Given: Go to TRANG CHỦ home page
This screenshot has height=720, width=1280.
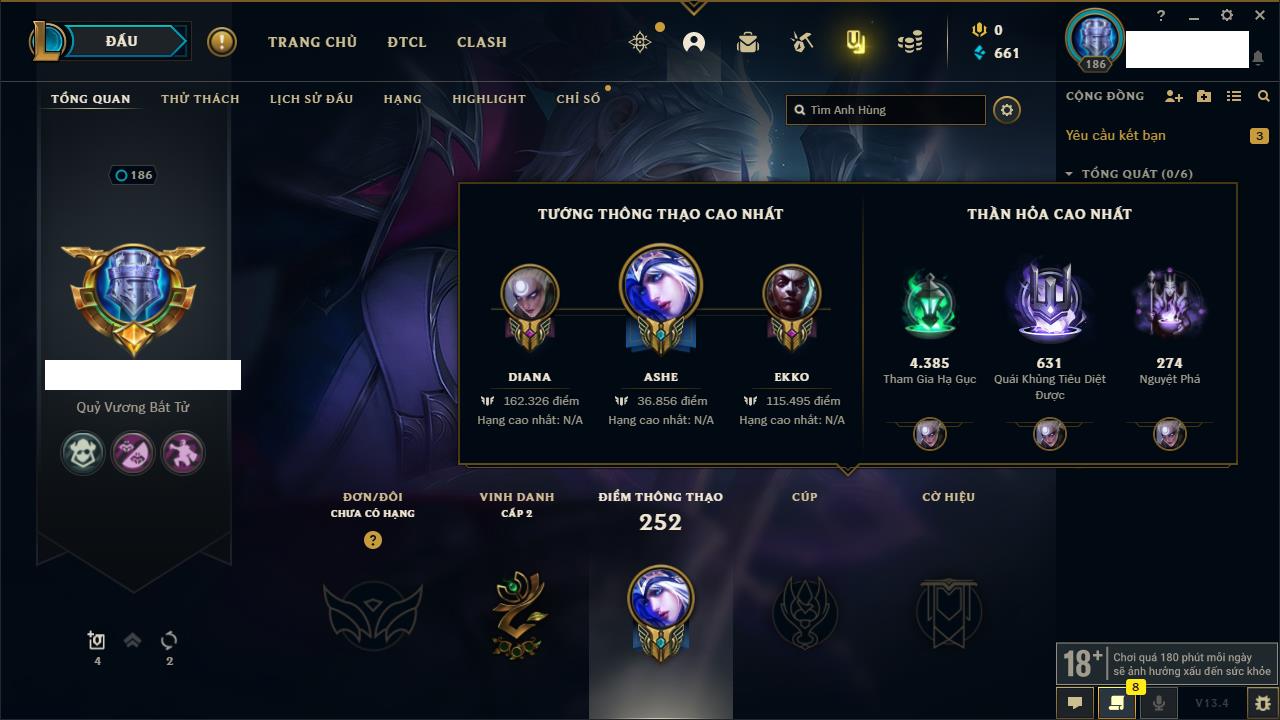Looking at the screenshot, I should [312, 42].
